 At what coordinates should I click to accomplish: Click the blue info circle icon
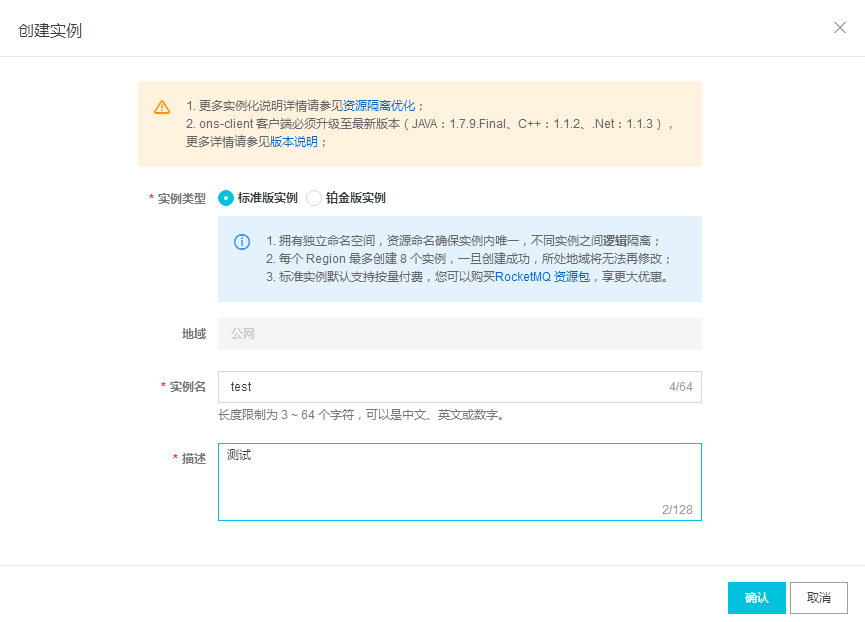242,242
